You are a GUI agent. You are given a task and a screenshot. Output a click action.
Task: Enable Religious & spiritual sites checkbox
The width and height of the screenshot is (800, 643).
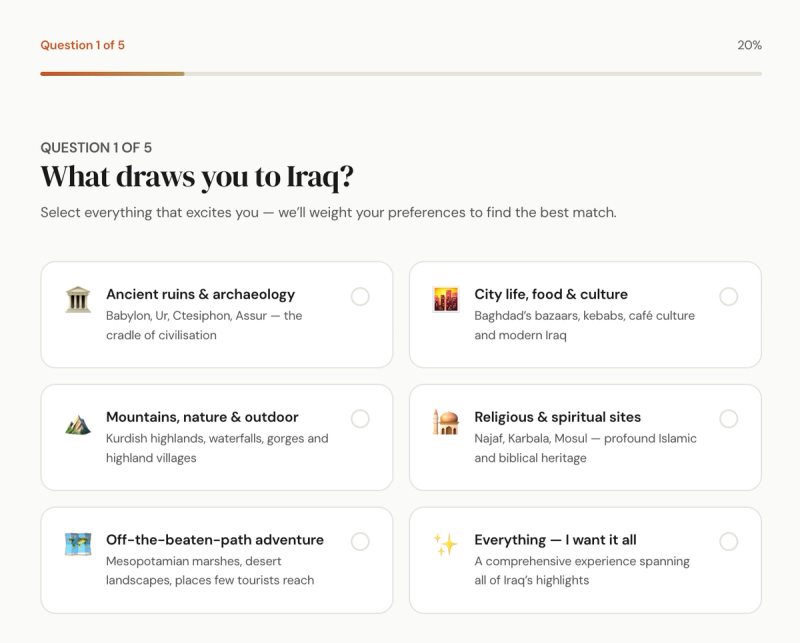[x=729, y=419]
